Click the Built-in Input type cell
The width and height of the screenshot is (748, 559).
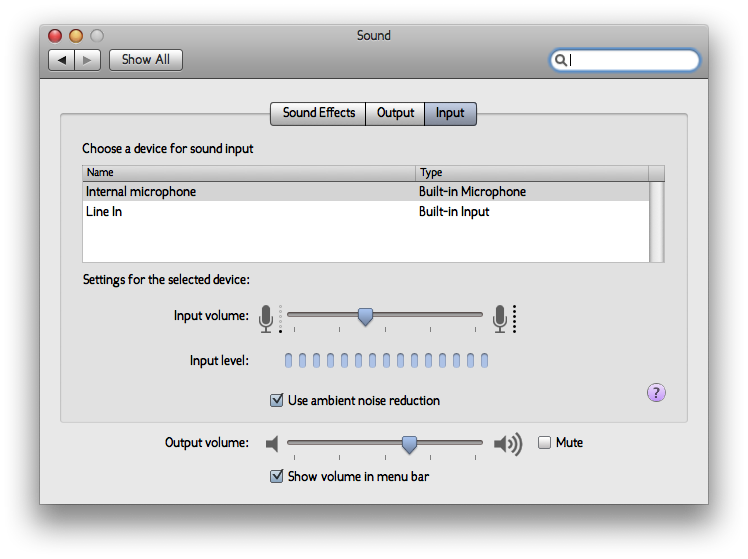[454, 211]
